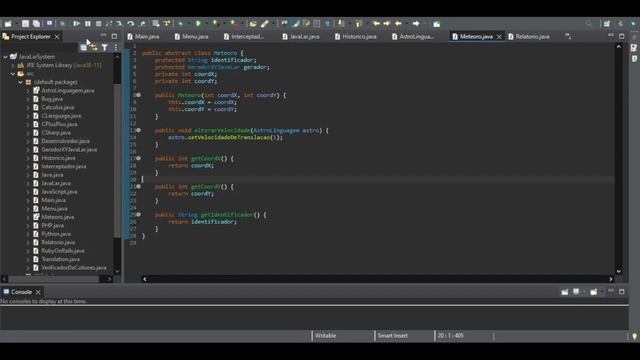Click the tip lightbulb in status bar

point(634,336)
